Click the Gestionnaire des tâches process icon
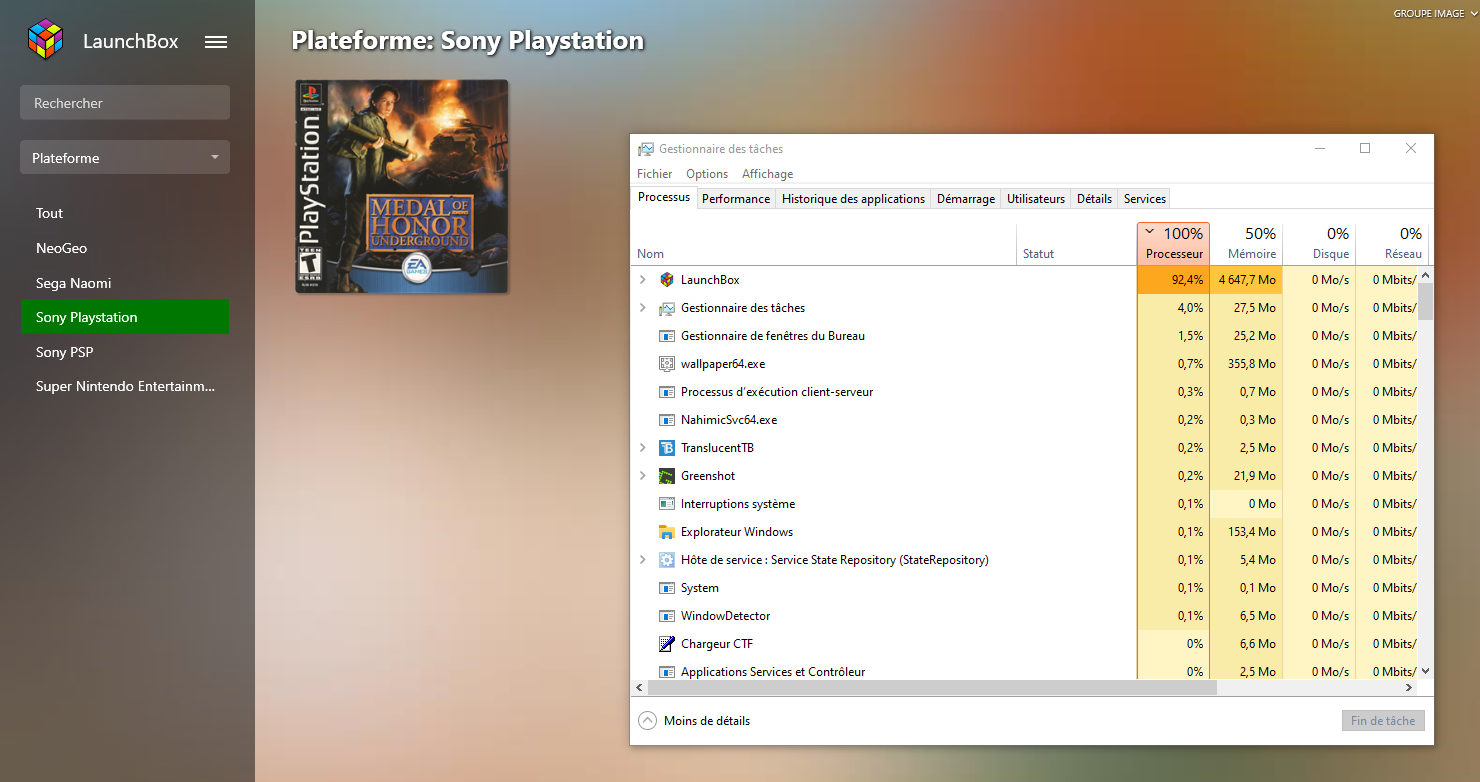This screenshot has width=1480, height=782. (x=667, y=308)
